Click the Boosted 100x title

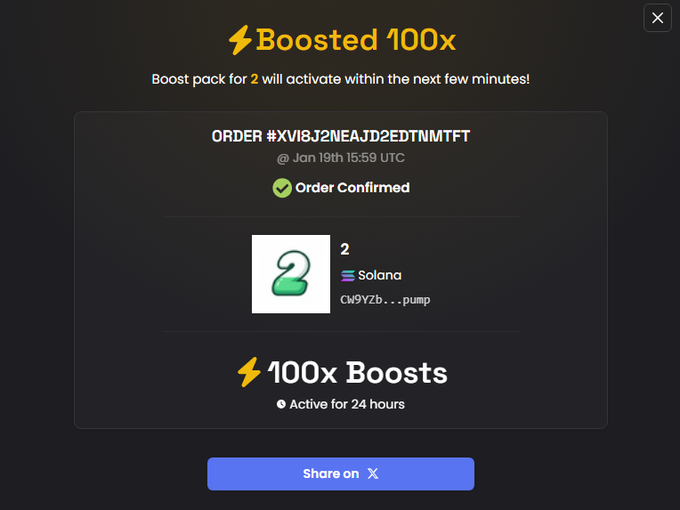(x=356, y=40)
